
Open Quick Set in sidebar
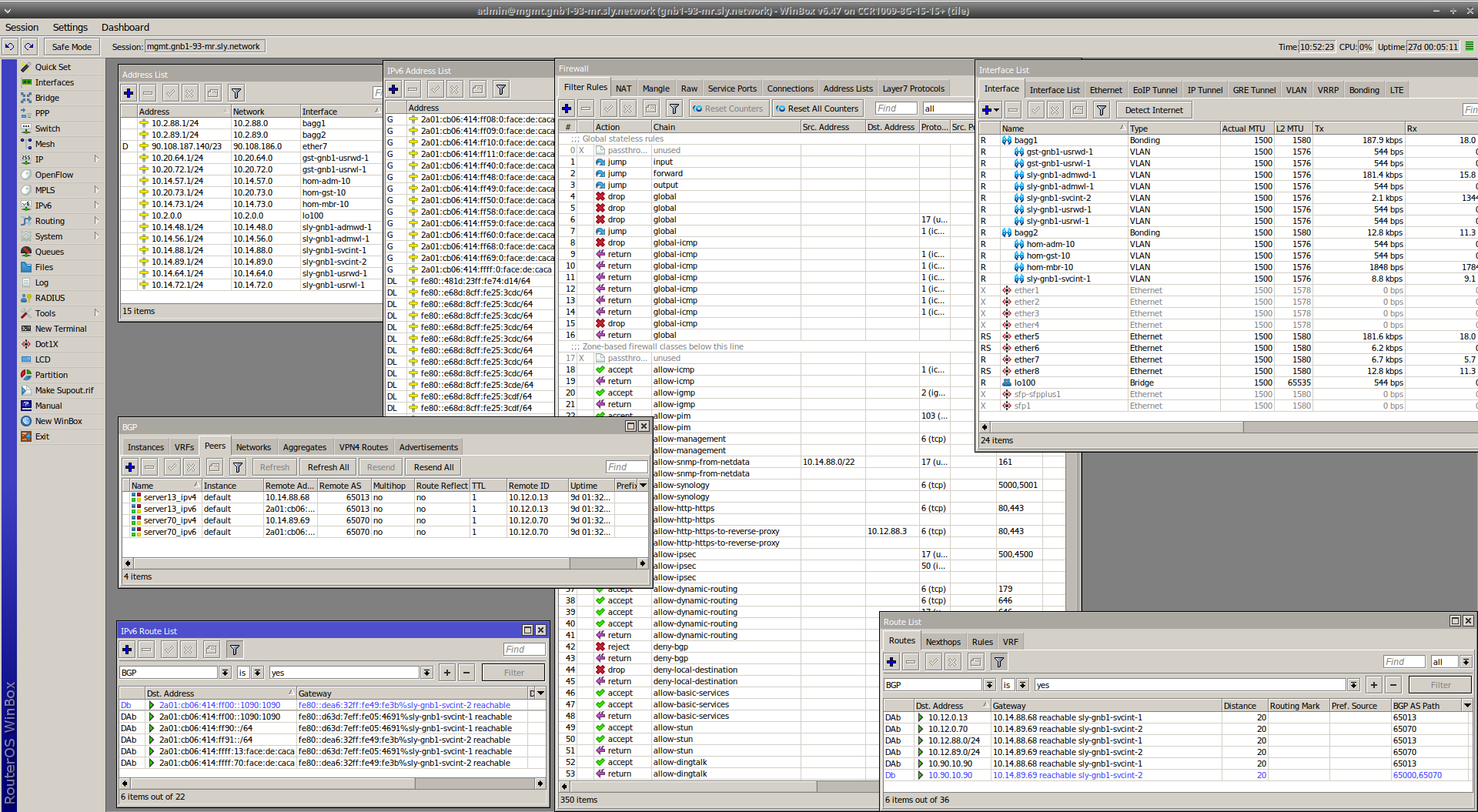(x=52, y=67)
